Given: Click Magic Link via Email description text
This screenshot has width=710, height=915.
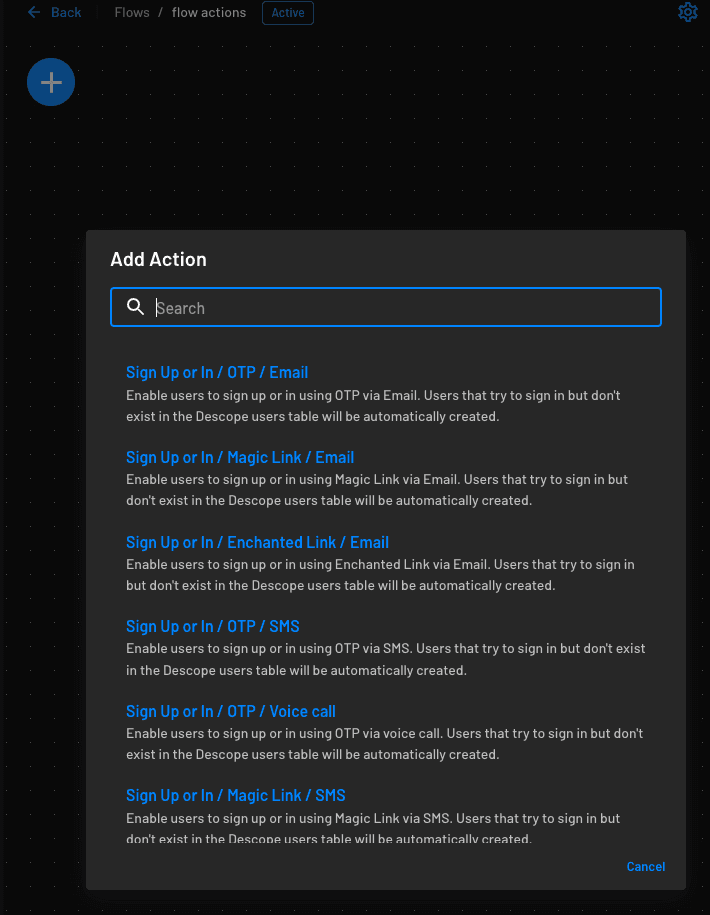Looking at the screenshot, I should point(377,490).
